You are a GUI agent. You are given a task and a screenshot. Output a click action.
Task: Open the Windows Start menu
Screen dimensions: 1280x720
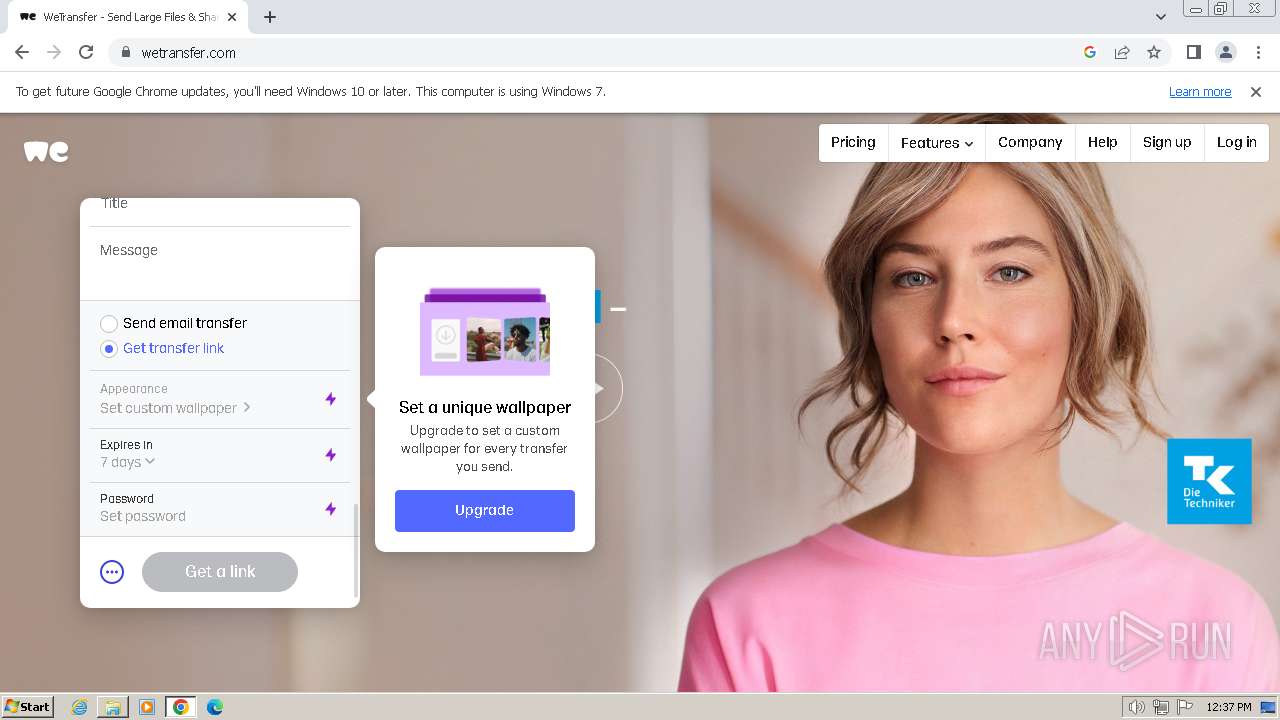[27, 707]
